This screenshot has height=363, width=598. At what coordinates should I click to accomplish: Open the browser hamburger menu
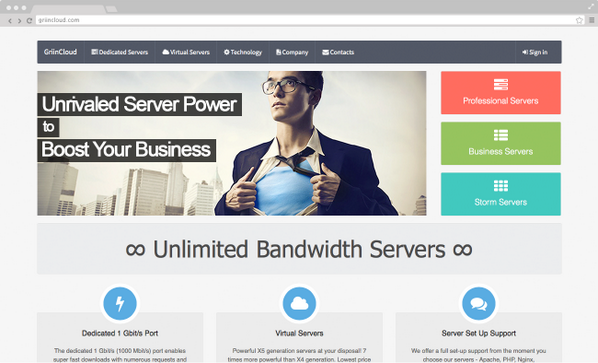click(592, 20)
